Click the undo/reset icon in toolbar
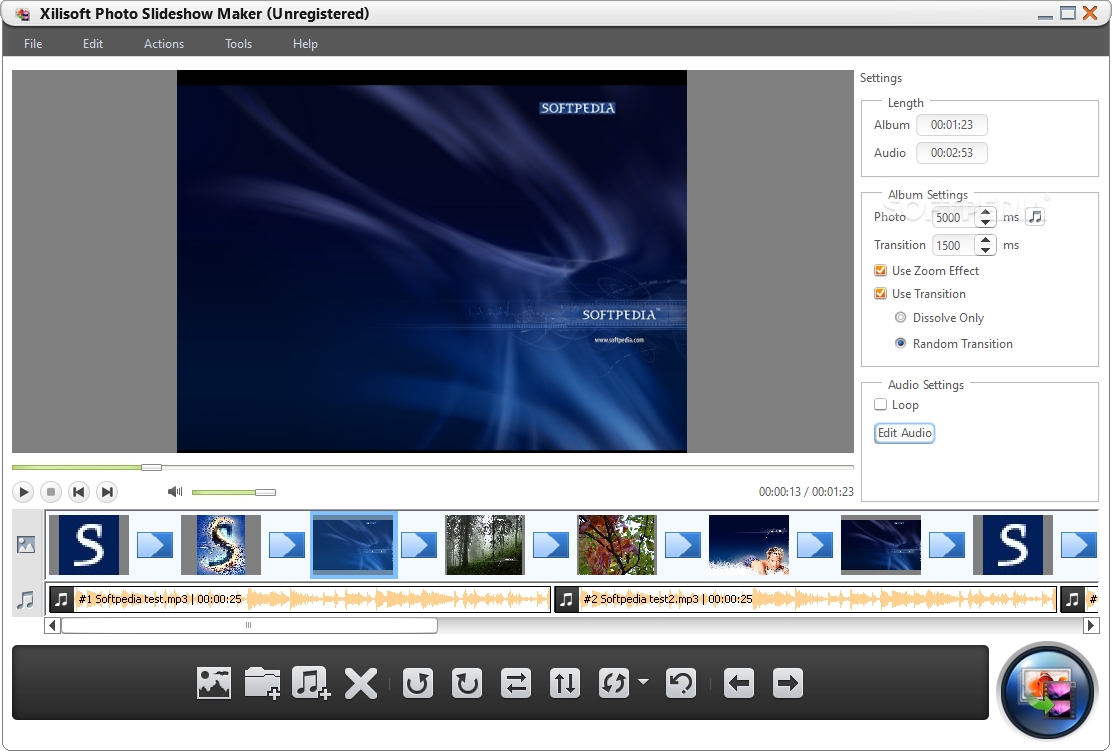This screenshot has width=1112, height=751. [681, 684]
